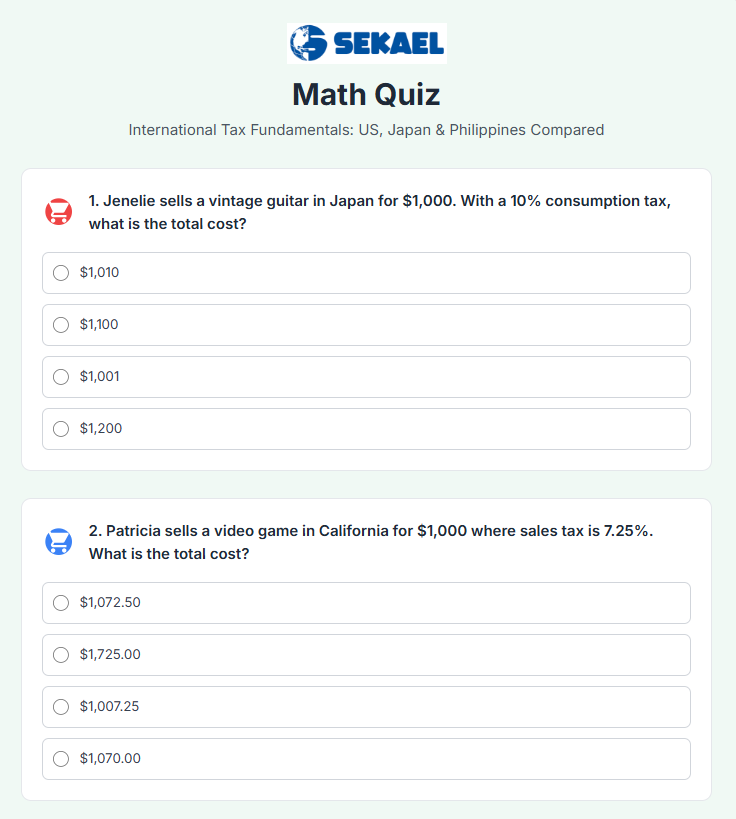Click the $1,072.50 answer label text

pyautogui.click(x=110, y=603)
